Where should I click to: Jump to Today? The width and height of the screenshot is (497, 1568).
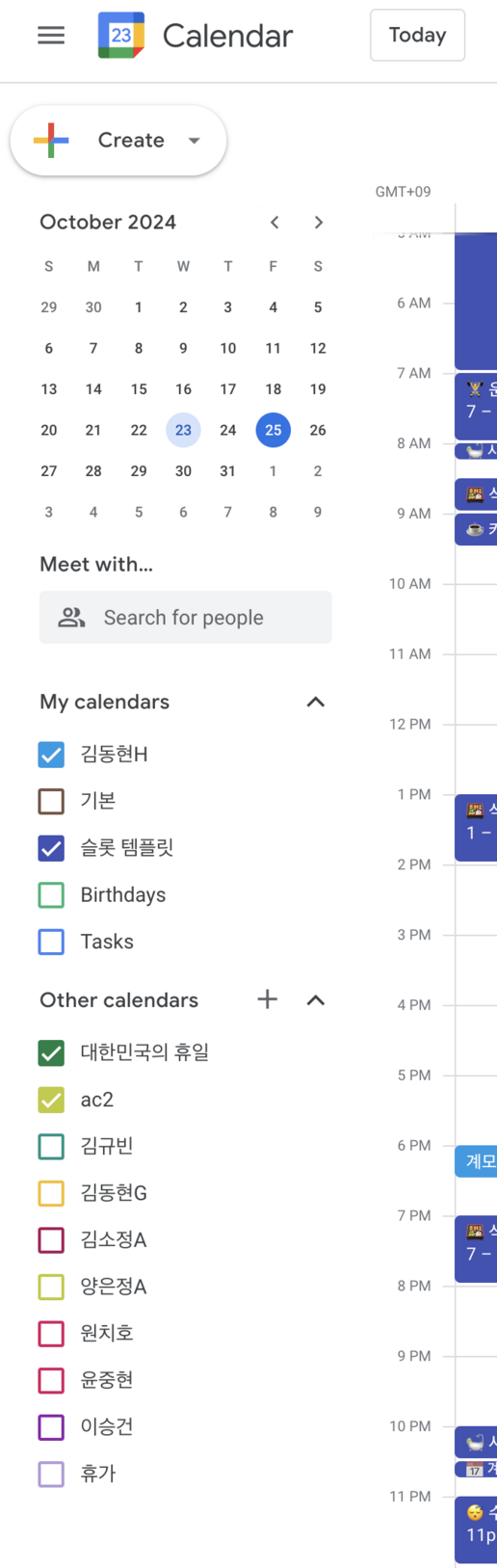pos(417,36)
